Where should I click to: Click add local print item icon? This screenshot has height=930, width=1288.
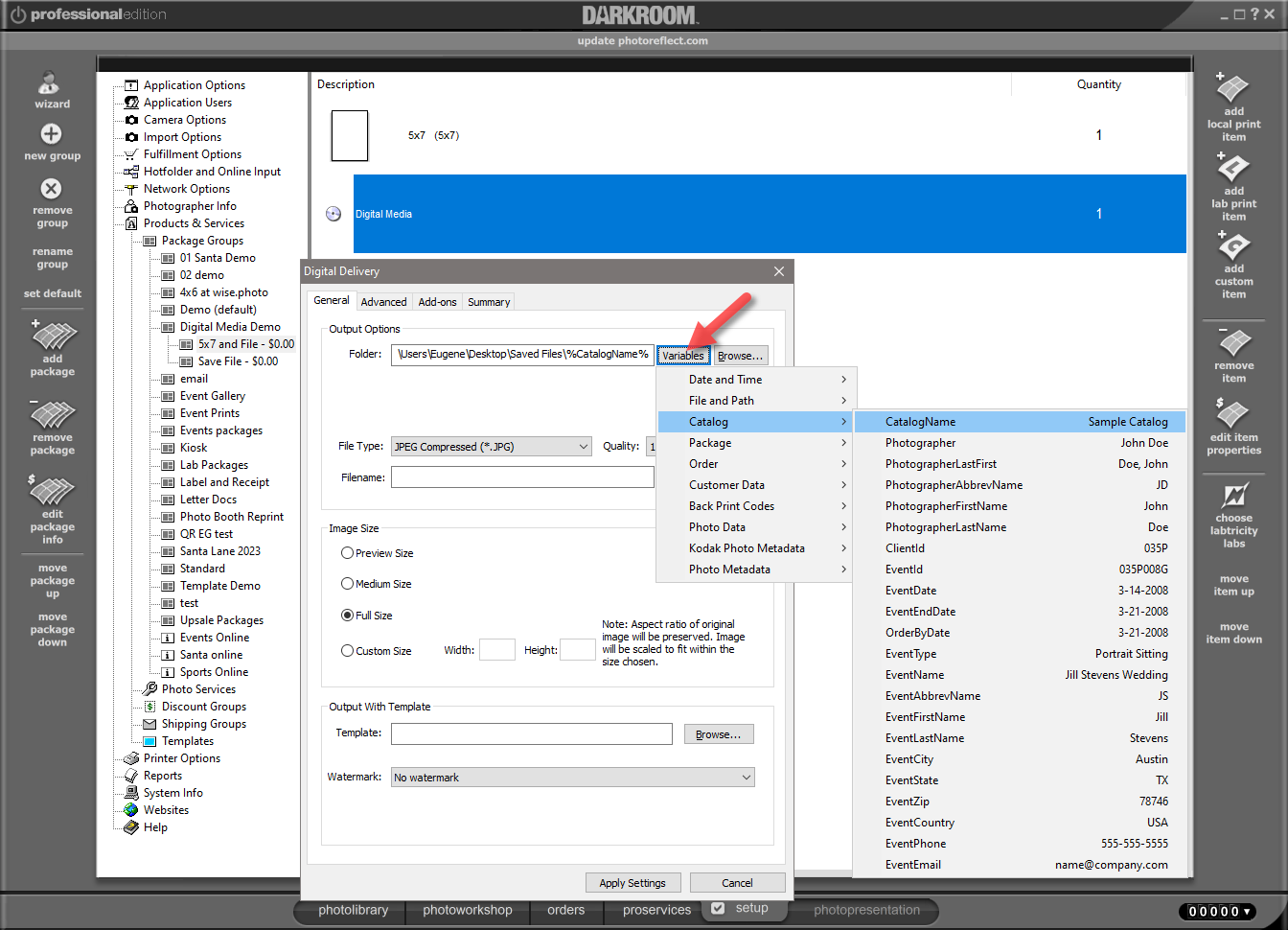click(1232, 88)
